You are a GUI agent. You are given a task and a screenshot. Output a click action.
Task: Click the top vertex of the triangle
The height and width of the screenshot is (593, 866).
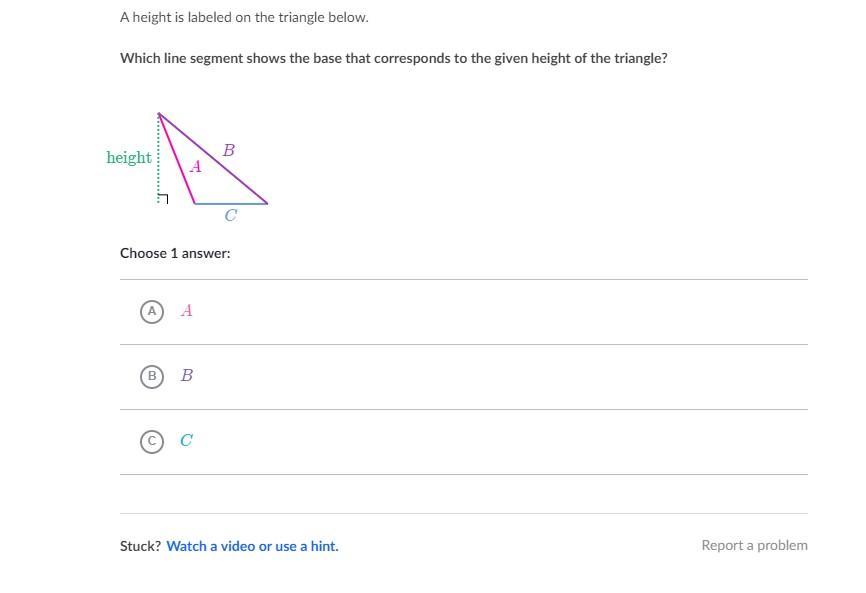pyautogui.click(x=159, y=114)
